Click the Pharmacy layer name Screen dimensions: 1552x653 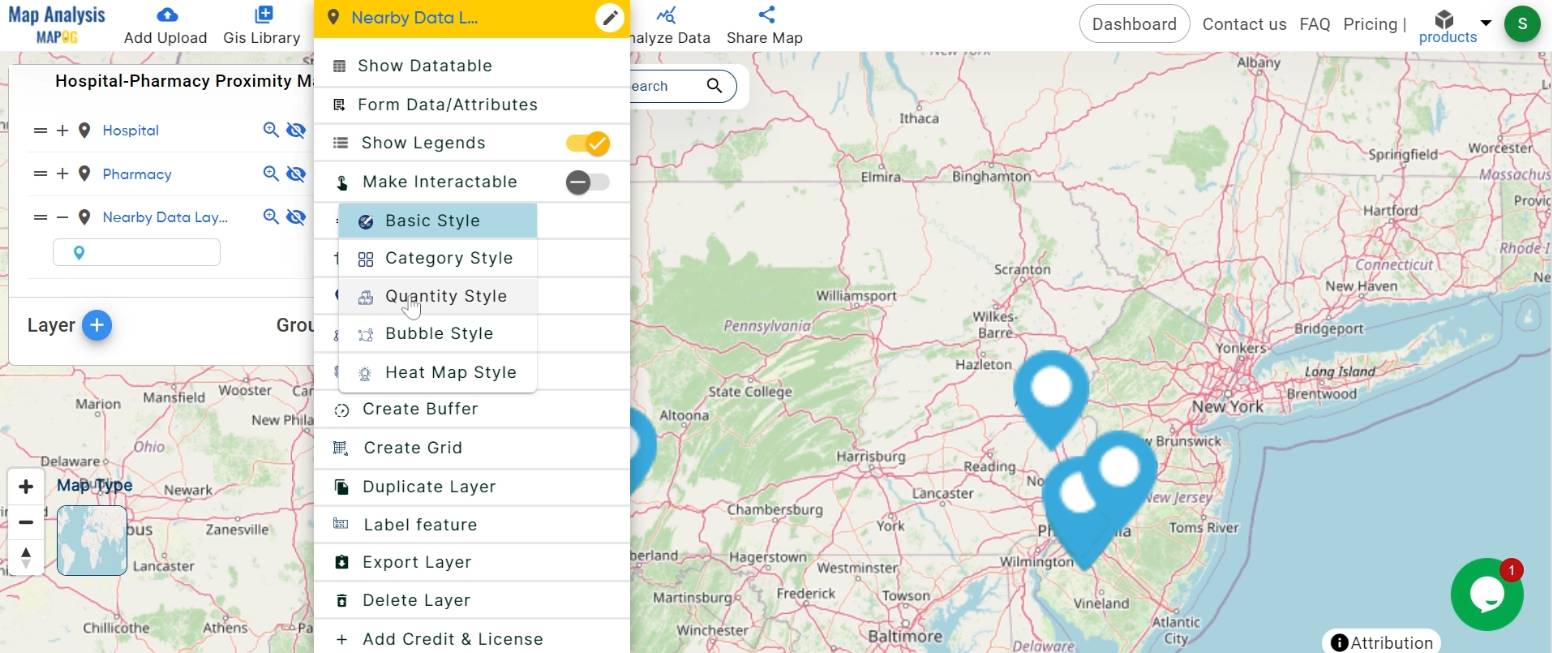pos(137,174)
